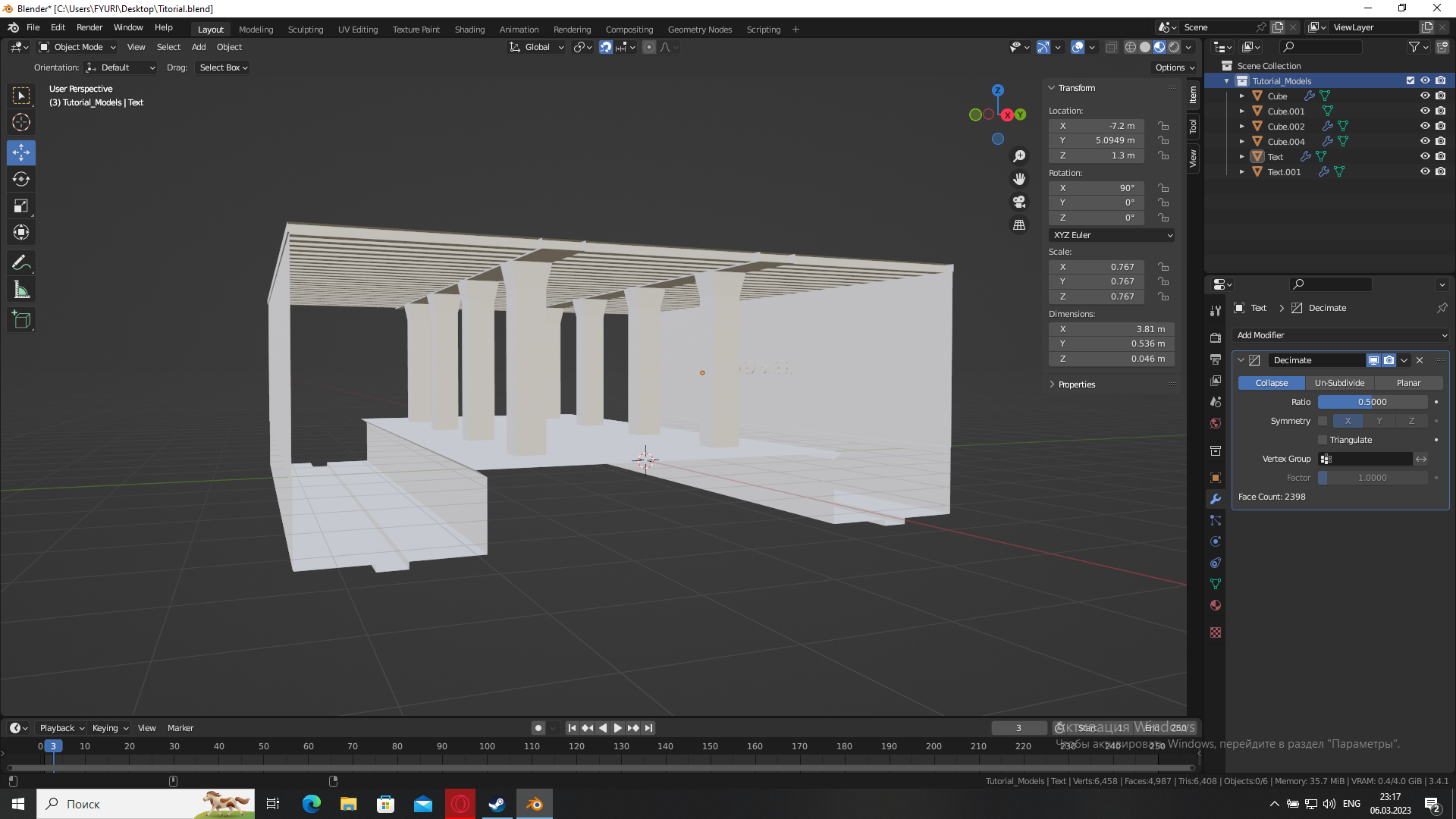Open the XYZ Euler rotation mode dropdown
This screenshot has height=819, width=1456.
coord(1112,235)
